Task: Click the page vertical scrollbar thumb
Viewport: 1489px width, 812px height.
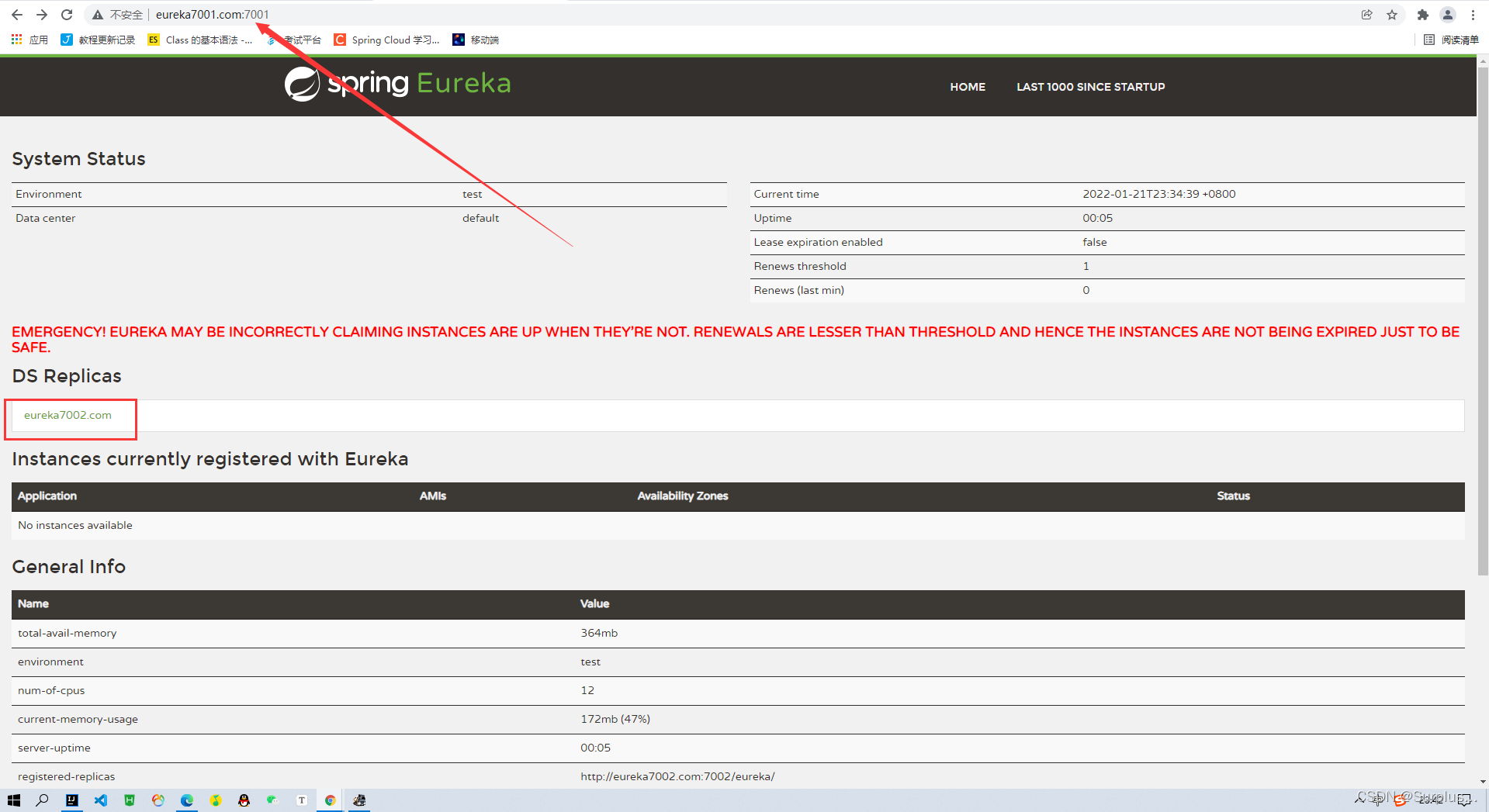Action: [x=1483, y=320]
